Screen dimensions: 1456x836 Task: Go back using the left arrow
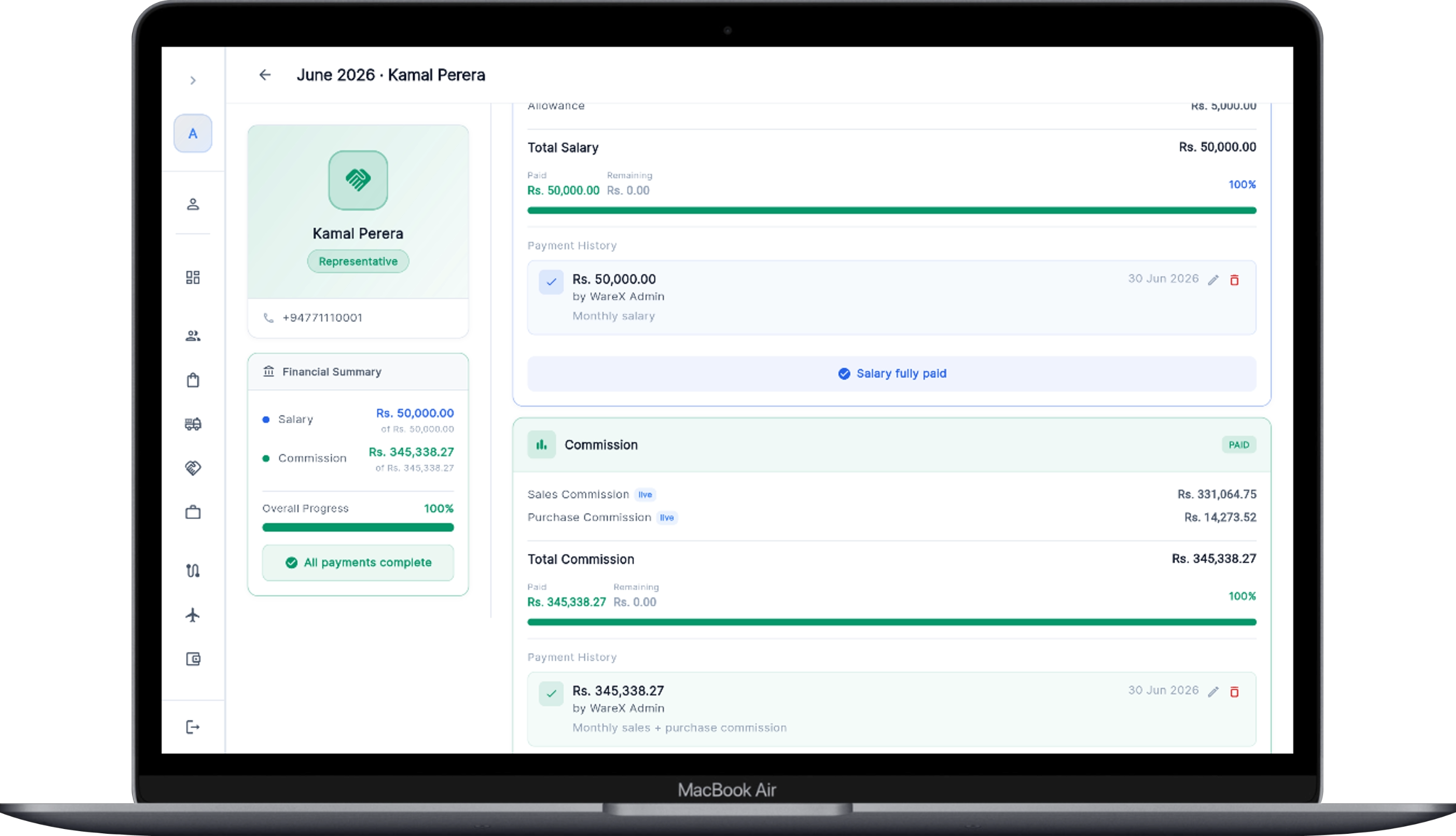pyautogui.click(x=265, y=75)
